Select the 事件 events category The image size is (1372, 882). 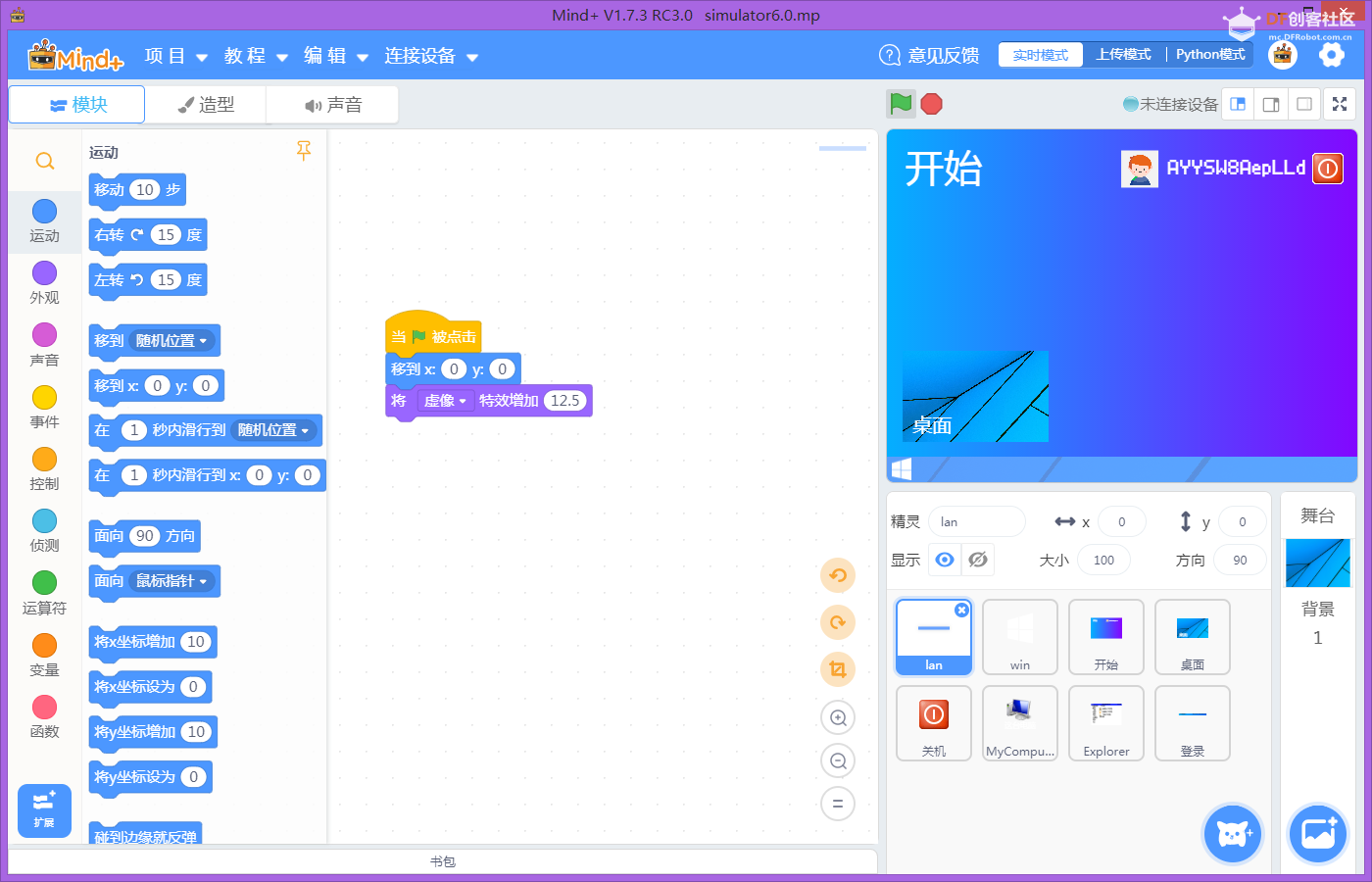[x=44, y=408]
